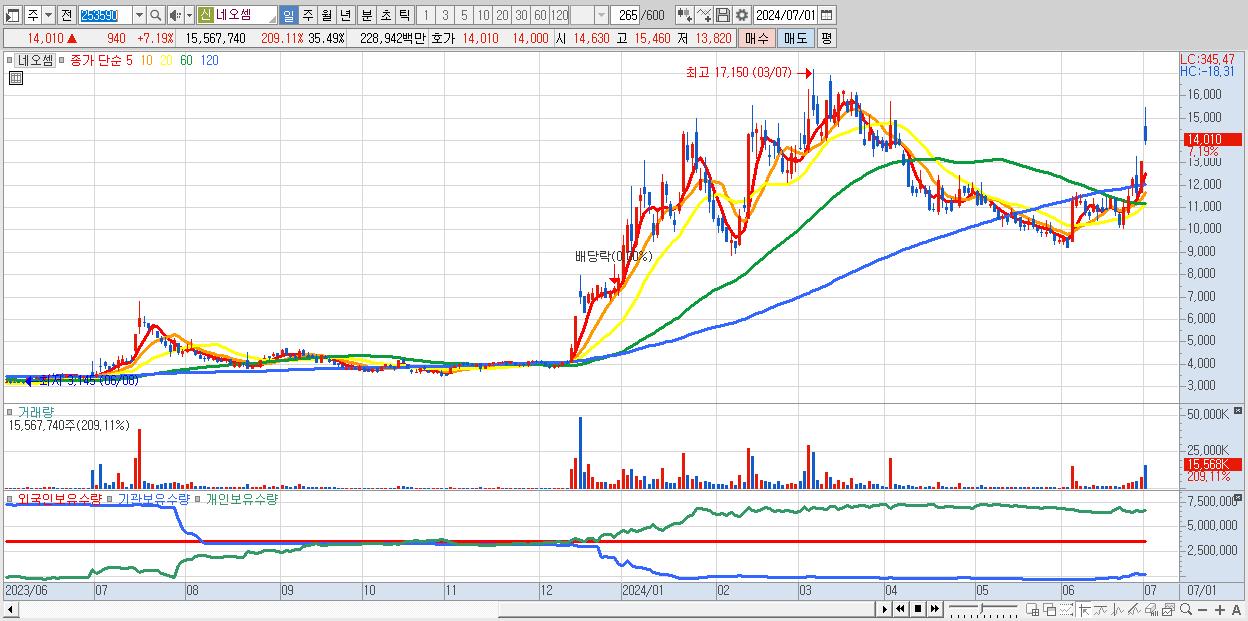Screen dimensions: 1248x621
Task: Click the indicator add icon beside 600
Action: click(x=684, y=15)
